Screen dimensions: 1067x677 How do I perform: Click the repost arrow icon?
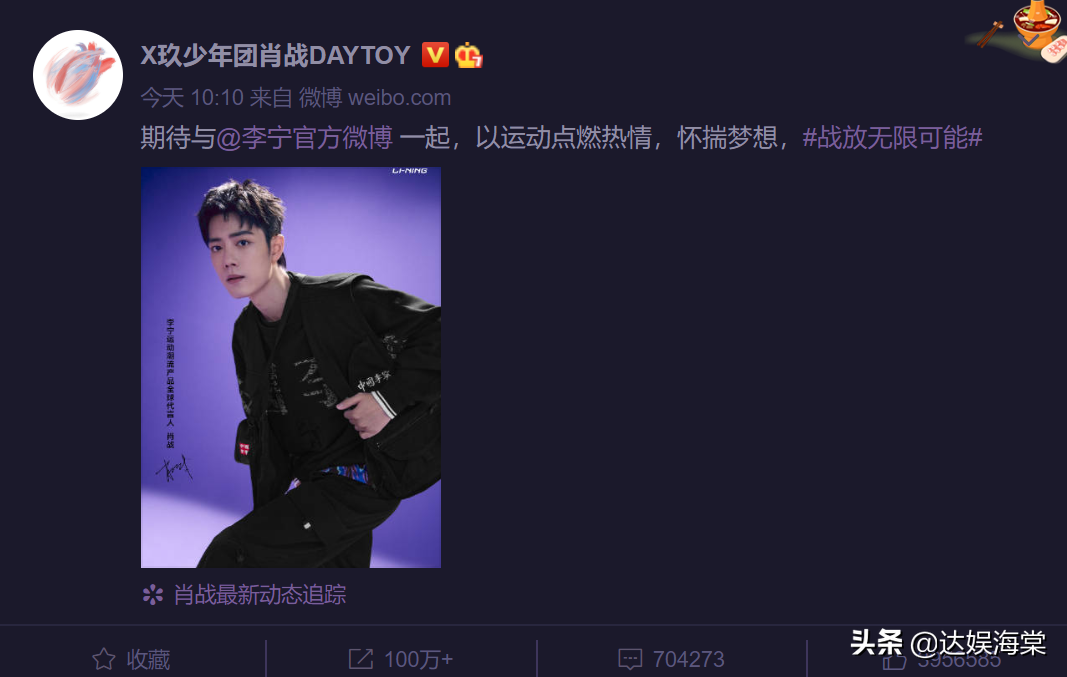tap(361, 659)
